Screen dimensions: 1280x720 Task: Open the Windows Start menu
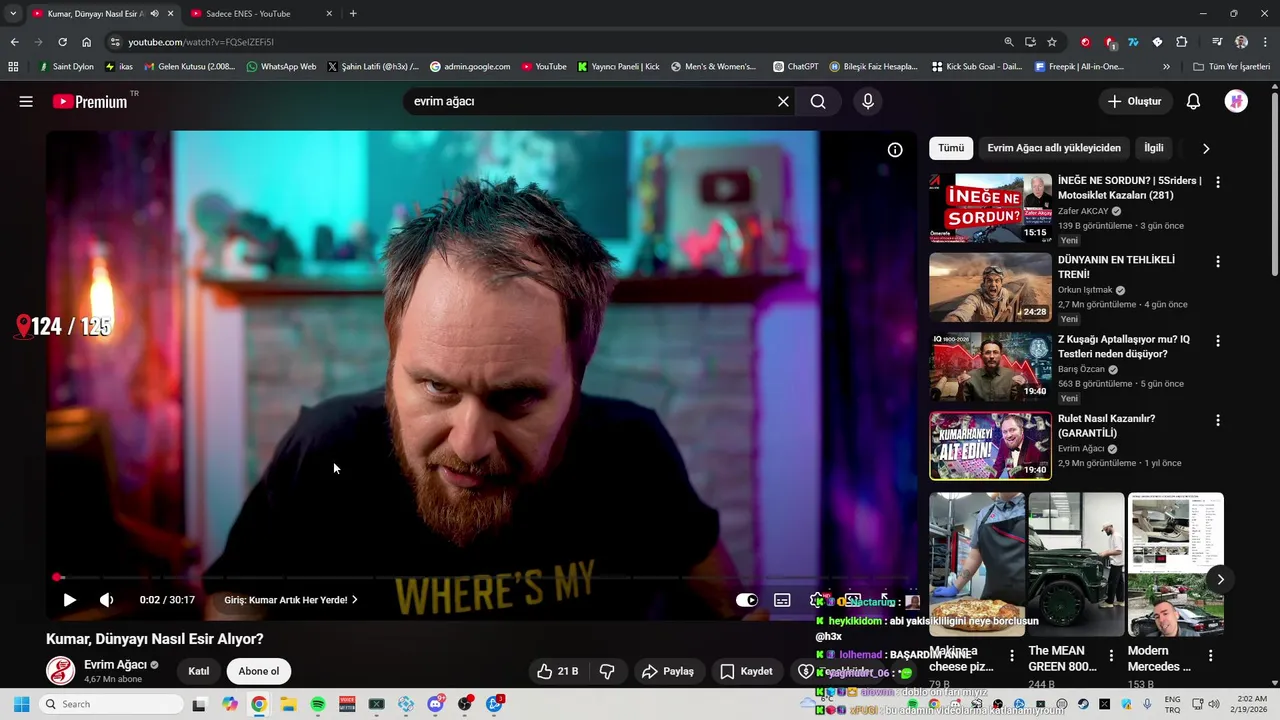(21, 704)
